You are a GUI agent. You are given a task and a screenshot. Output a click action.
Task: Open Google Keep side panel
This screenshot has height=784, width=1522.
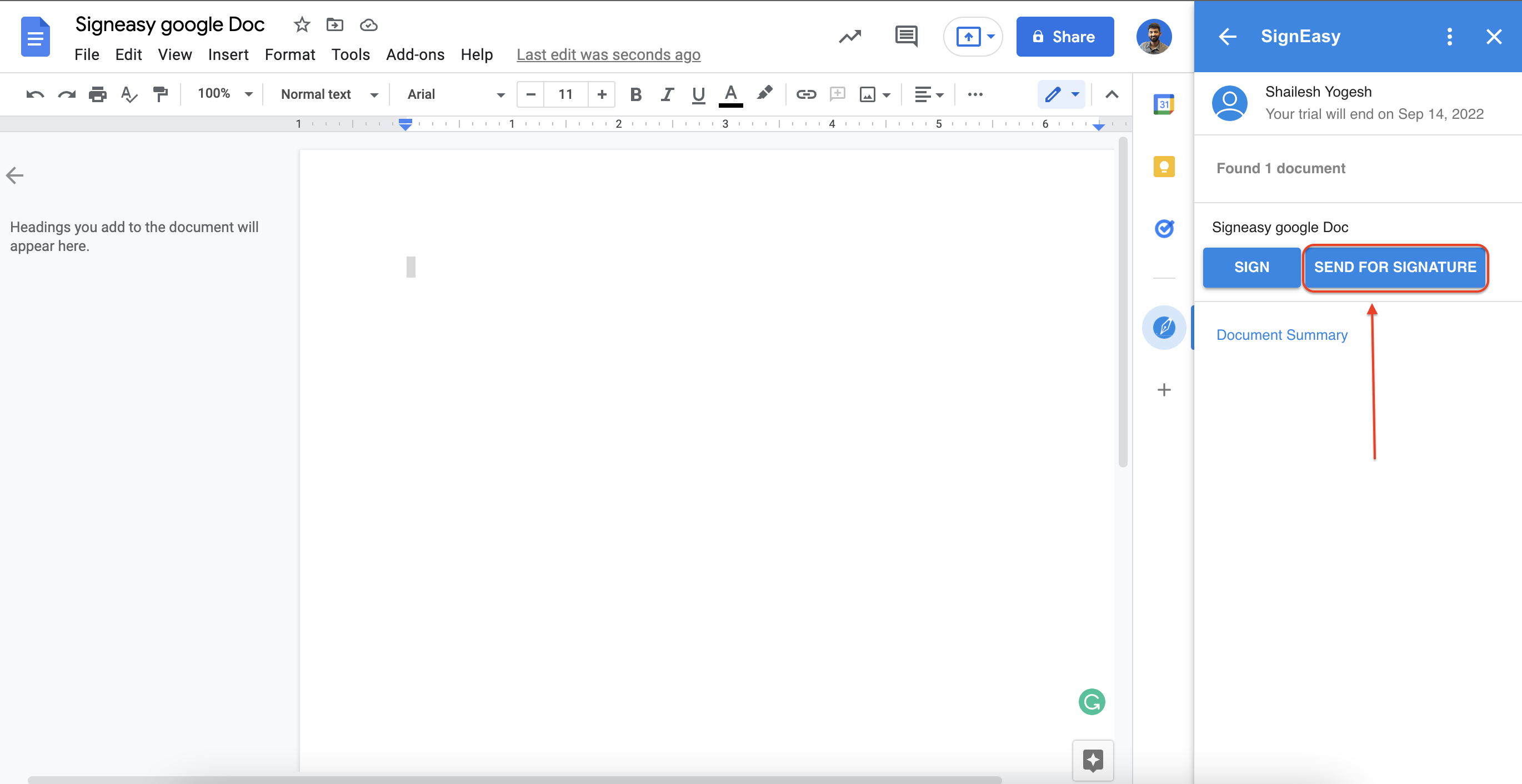[1163, 167]
